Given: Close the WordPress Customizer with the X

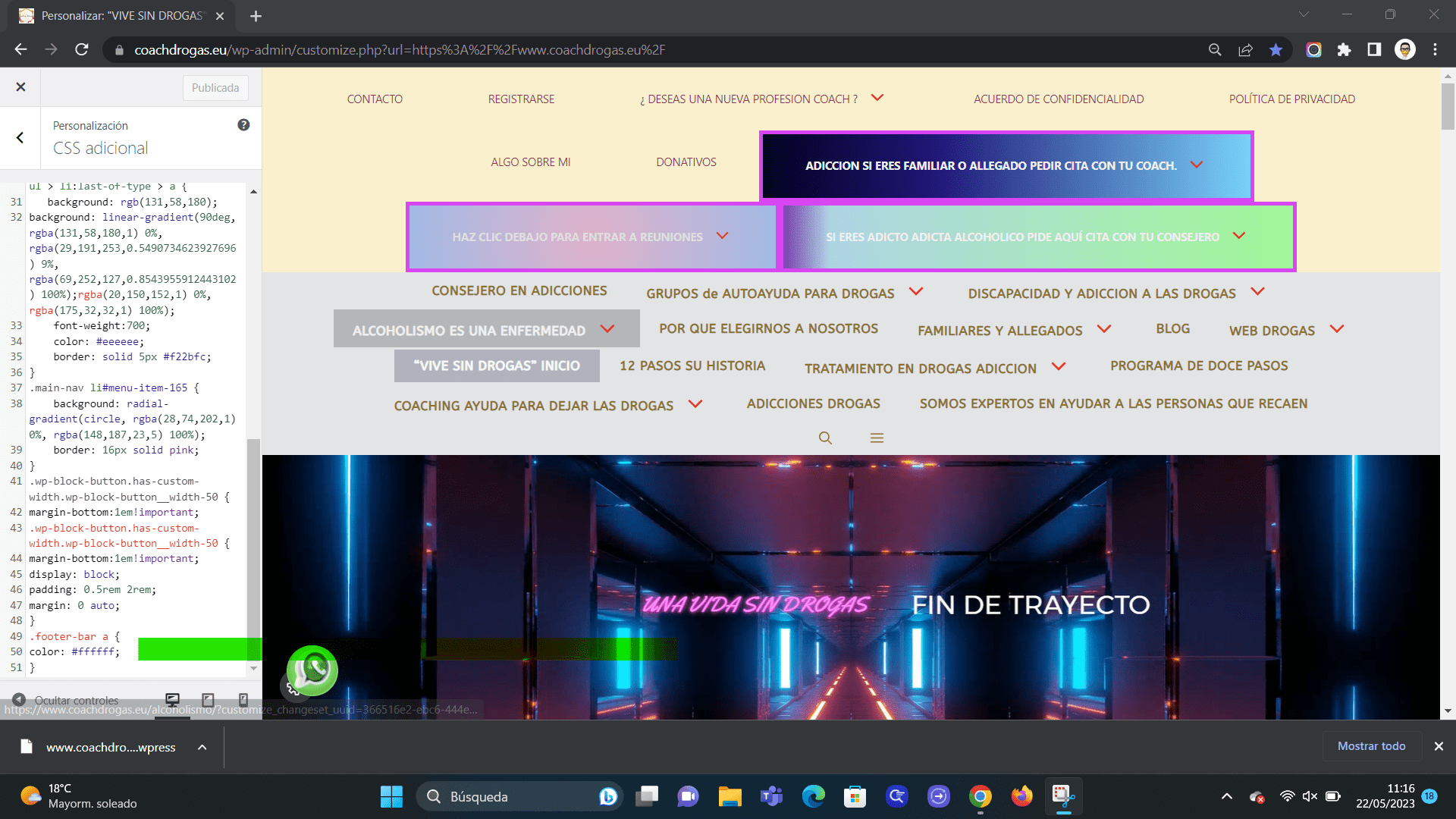Looking at the screenshot, I should [20, 87].
